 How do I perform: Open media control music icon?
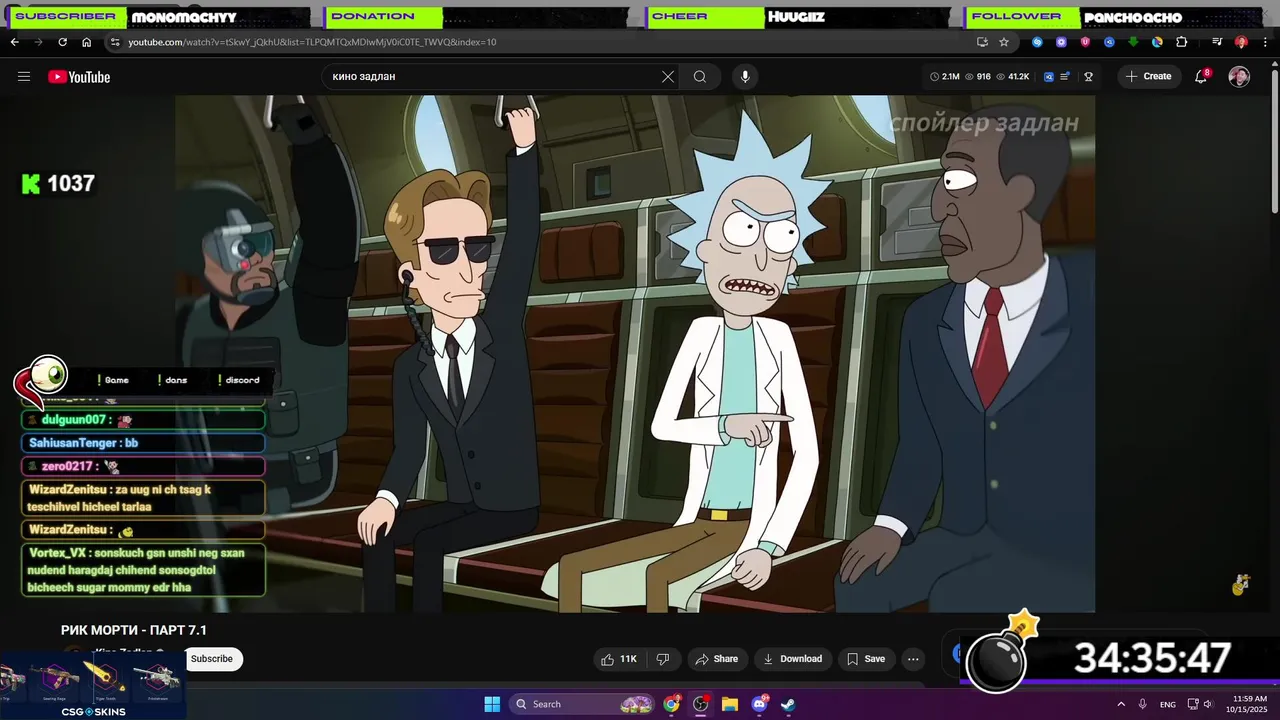(1217, 42)
